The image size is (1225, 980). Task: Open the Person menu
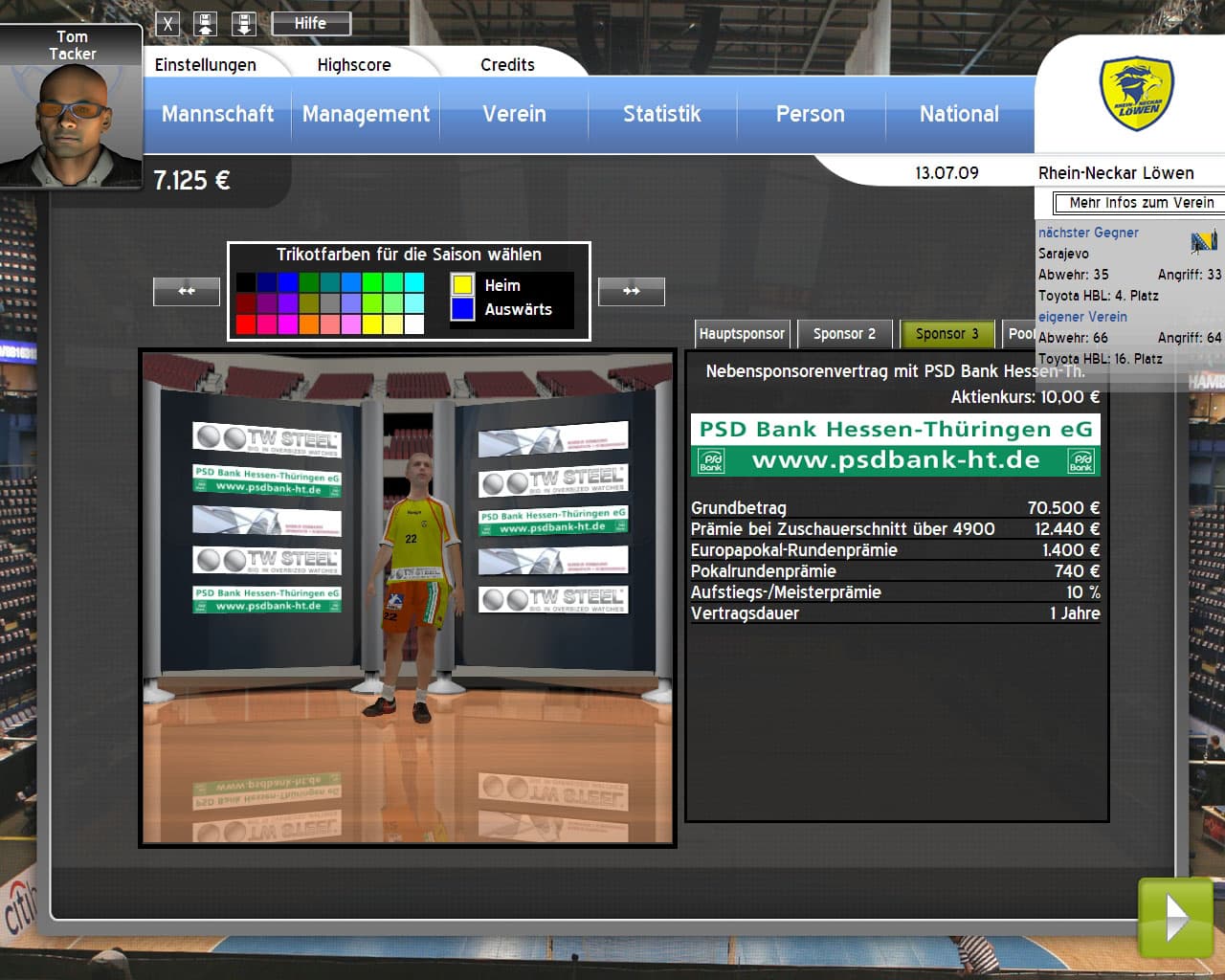tap(811, 114)
